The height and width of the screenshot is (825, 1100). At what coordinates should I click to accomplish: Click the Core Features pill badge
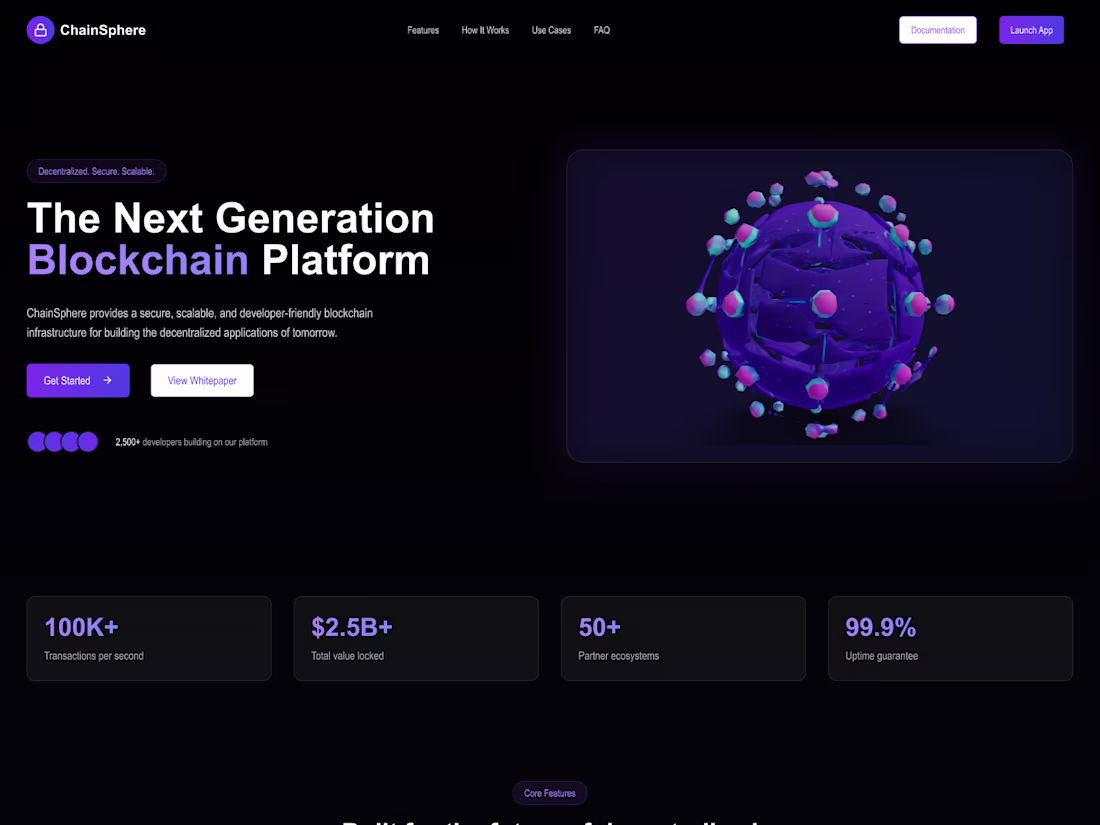550,793
